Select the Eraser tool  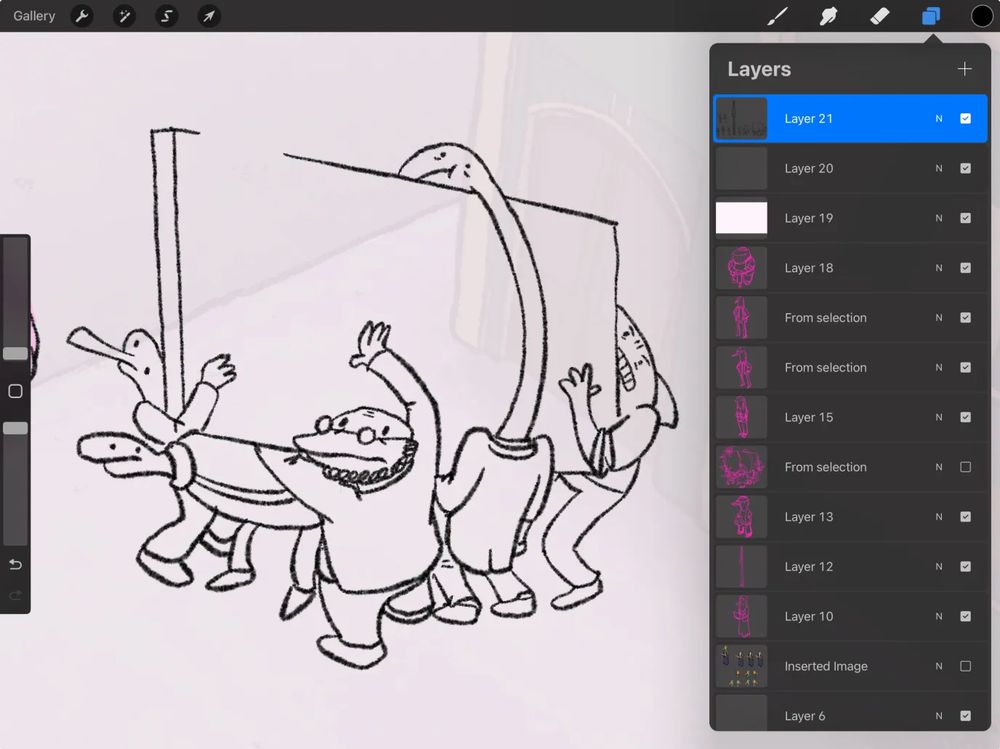pos(879,16)
